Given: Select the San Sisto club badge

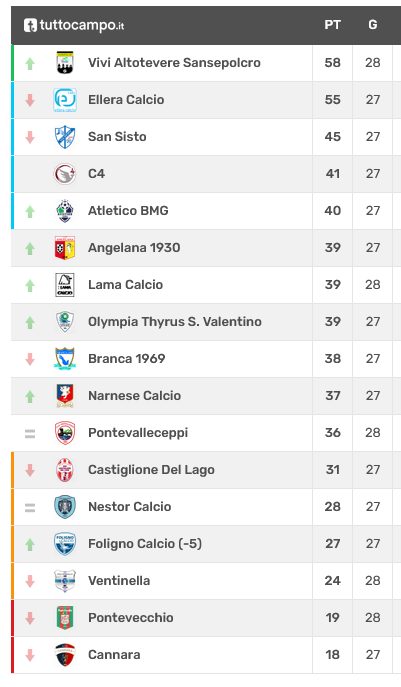Looking at the screenshot, I should click(65, 137).
